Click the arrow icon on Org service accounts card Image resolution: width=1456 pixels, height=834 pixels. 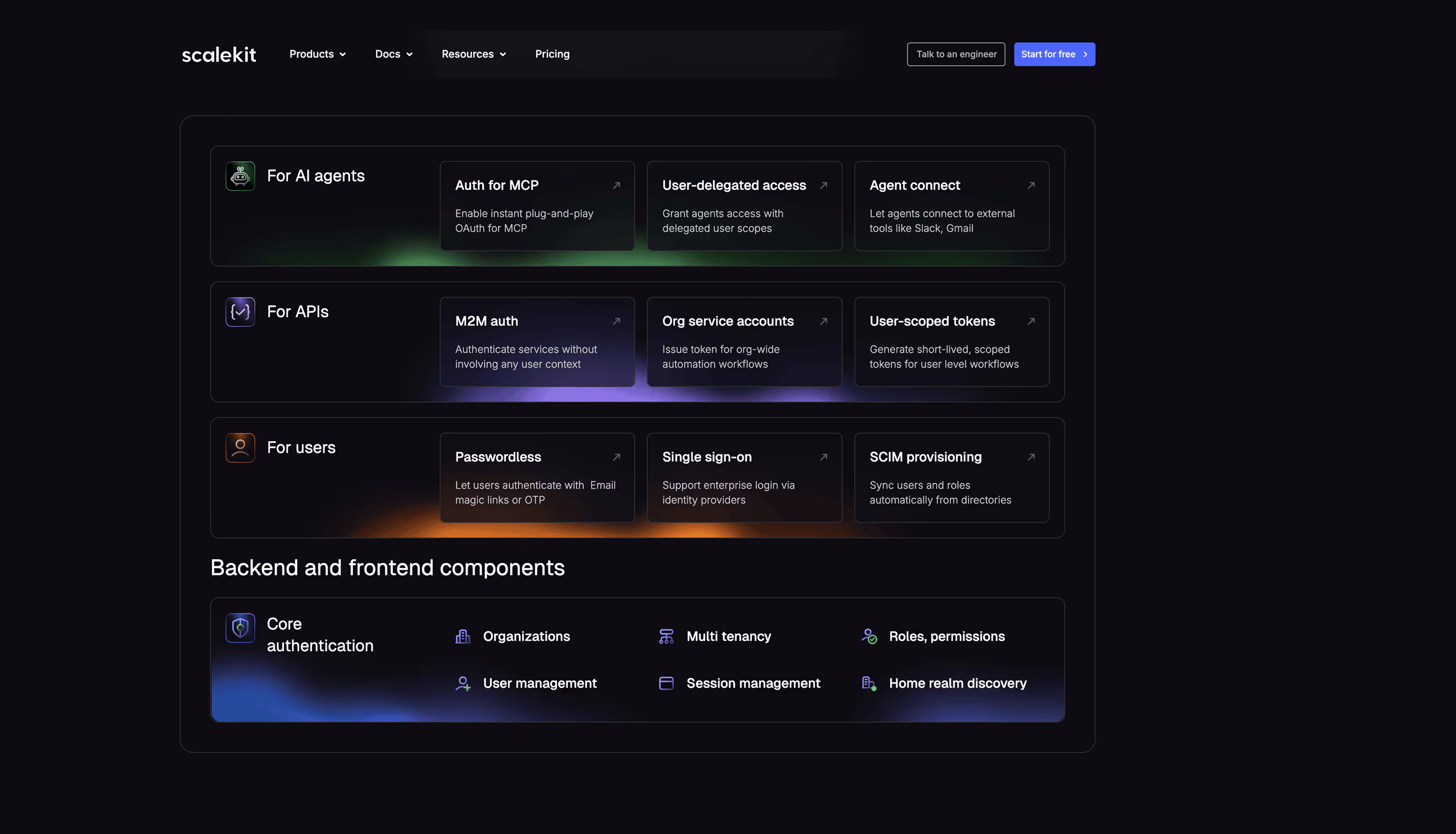[824, 321]
